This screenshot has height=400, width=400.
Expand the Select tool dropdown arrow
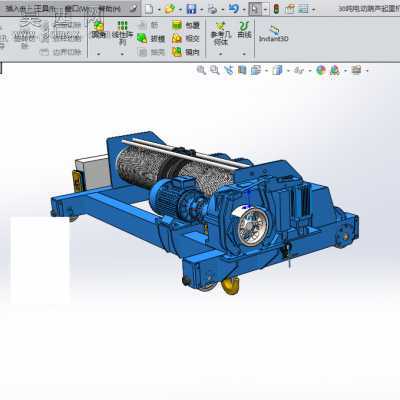265,10
